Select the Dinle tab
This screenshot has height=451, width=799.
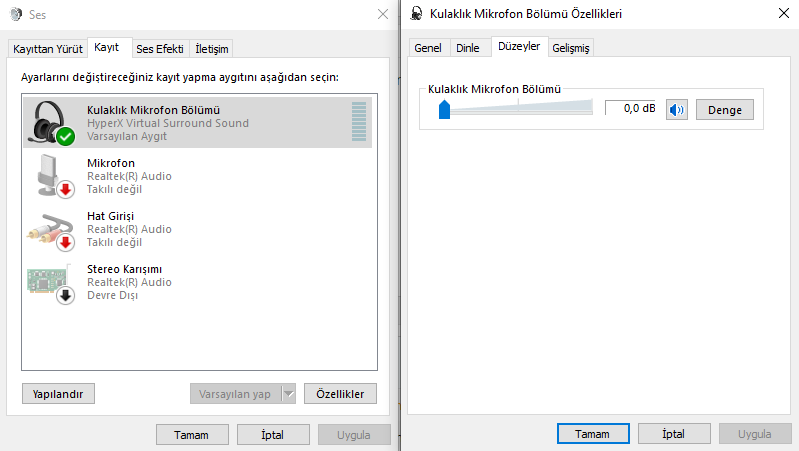467,48
